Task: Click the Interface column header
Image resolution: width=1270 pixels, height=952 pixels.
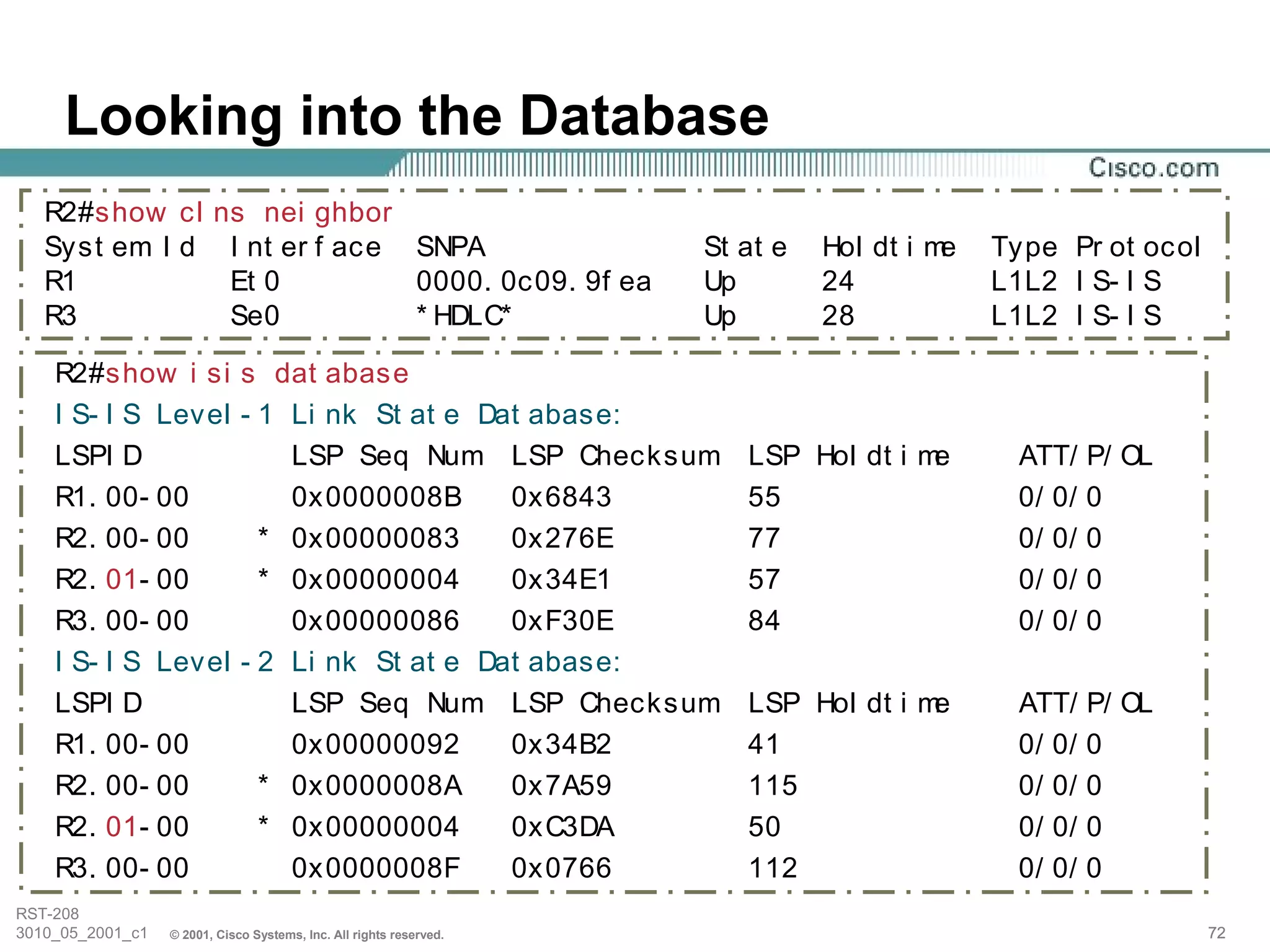Action: point(306,247)
